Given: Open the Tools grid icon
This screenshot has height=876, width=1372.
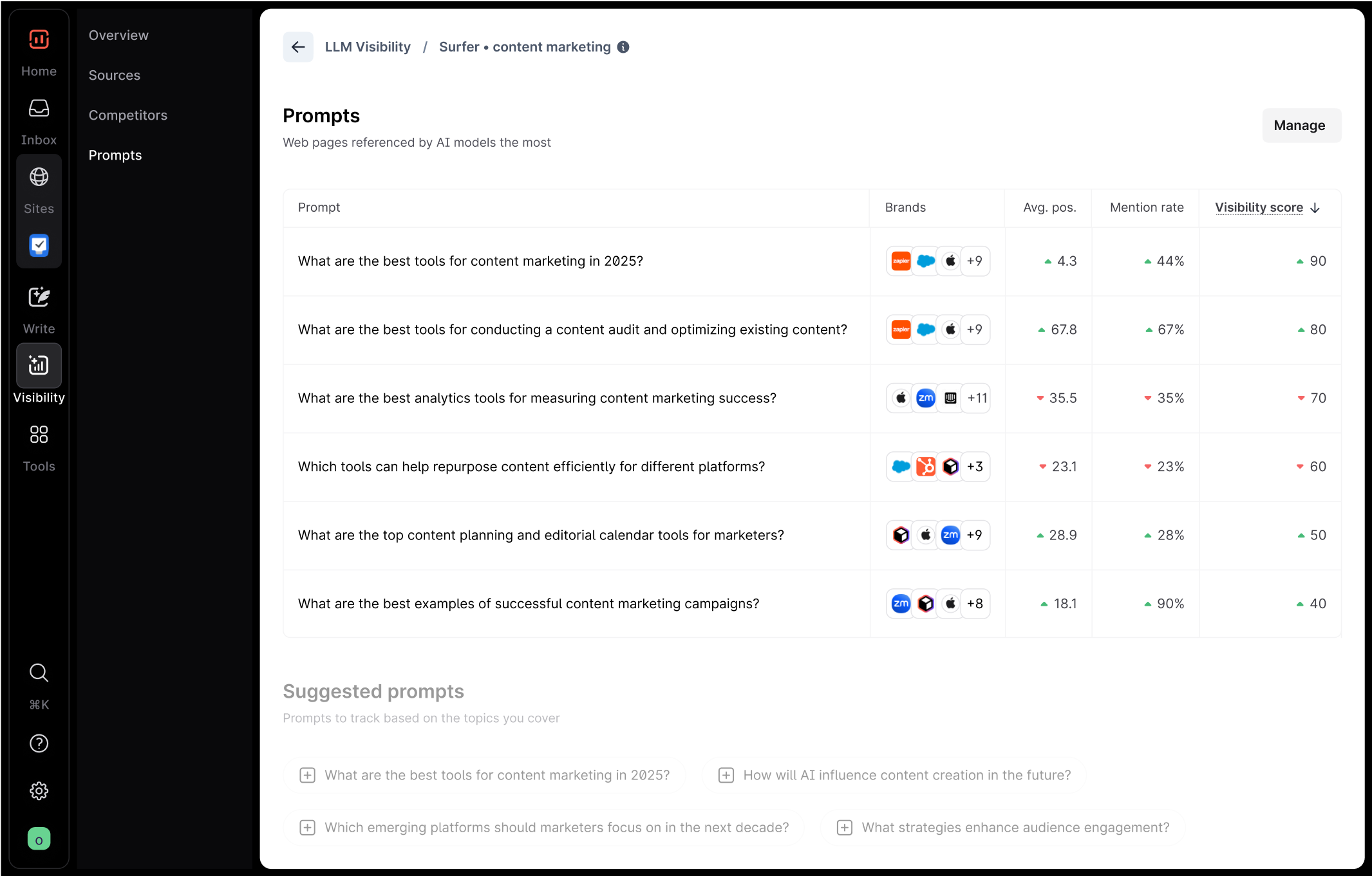Looking at the screenshot, I should pos(39,434).
